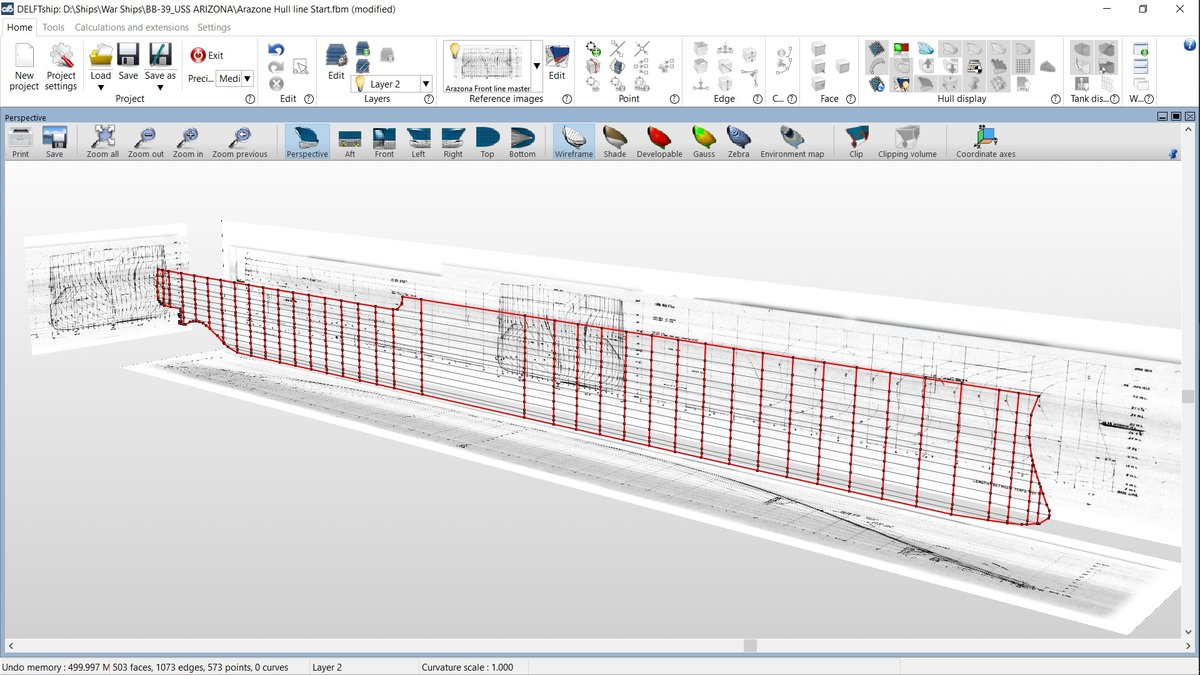This screenshot has height=675, width=1200.
Task: Select Zebra stripe shading mode
Action: pos(738,142)
